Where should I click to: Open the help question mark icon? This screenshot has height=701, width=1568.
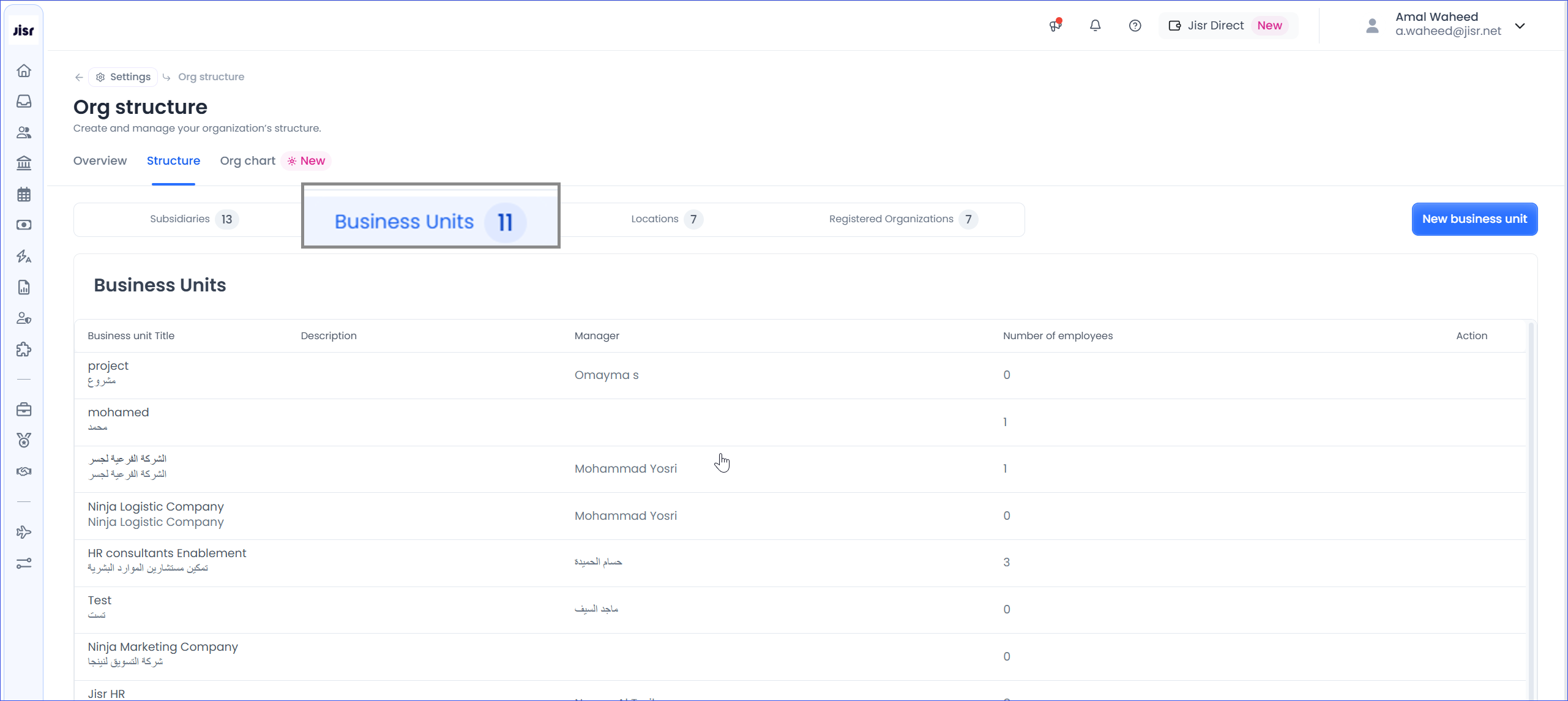1135,26
